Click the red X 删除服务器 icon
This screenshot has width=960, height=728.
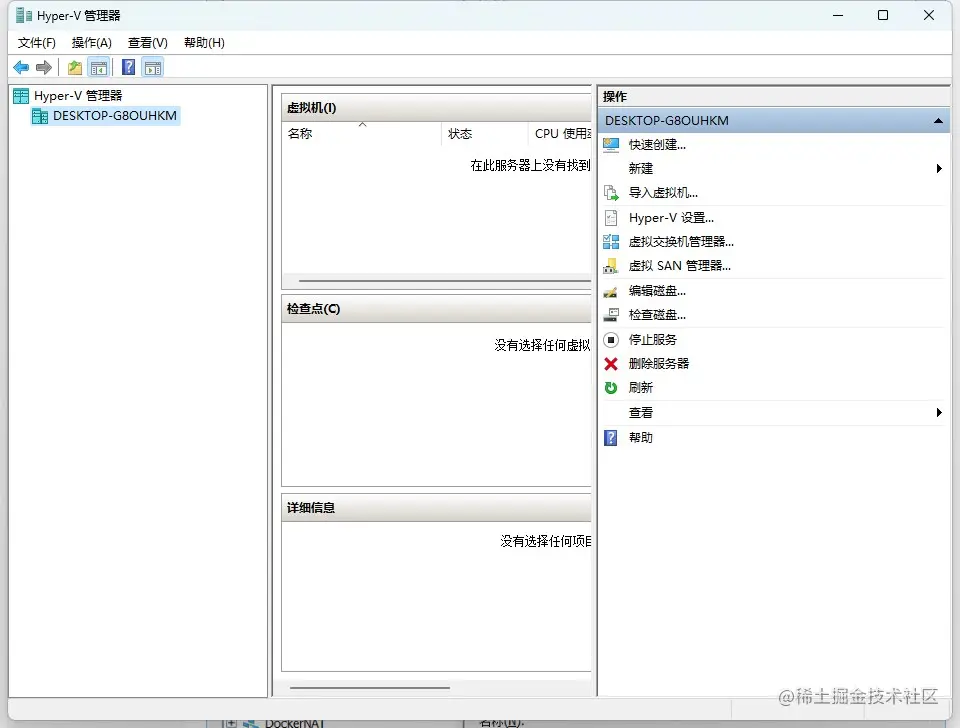click(611, 364)
